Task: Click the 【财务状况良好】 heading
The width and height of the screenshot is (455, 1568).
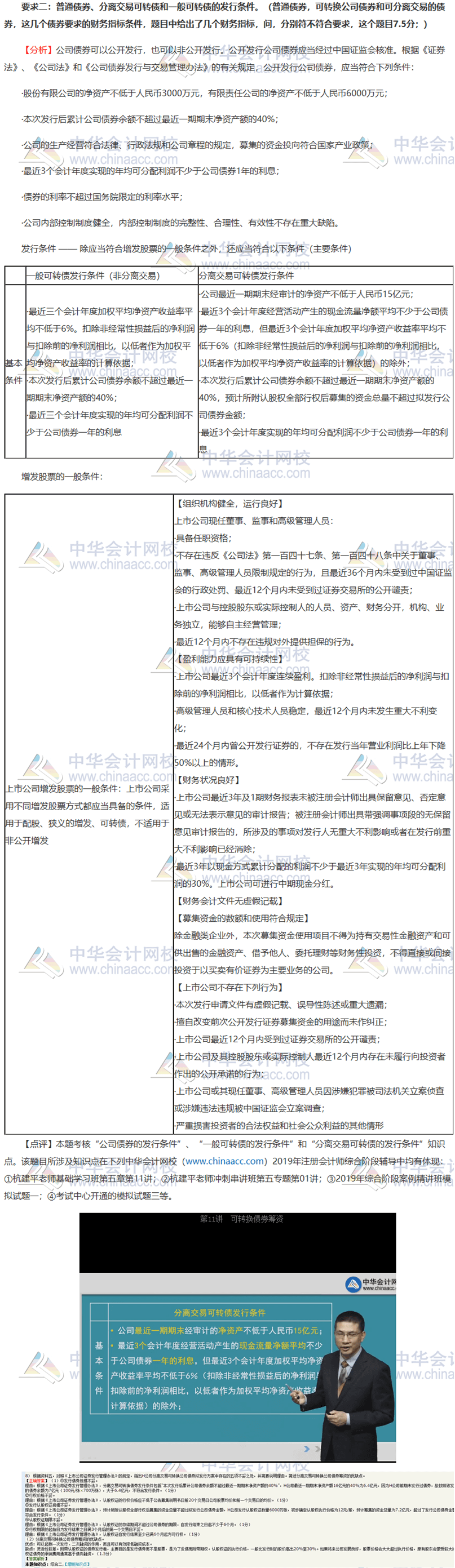Action: 208,780
